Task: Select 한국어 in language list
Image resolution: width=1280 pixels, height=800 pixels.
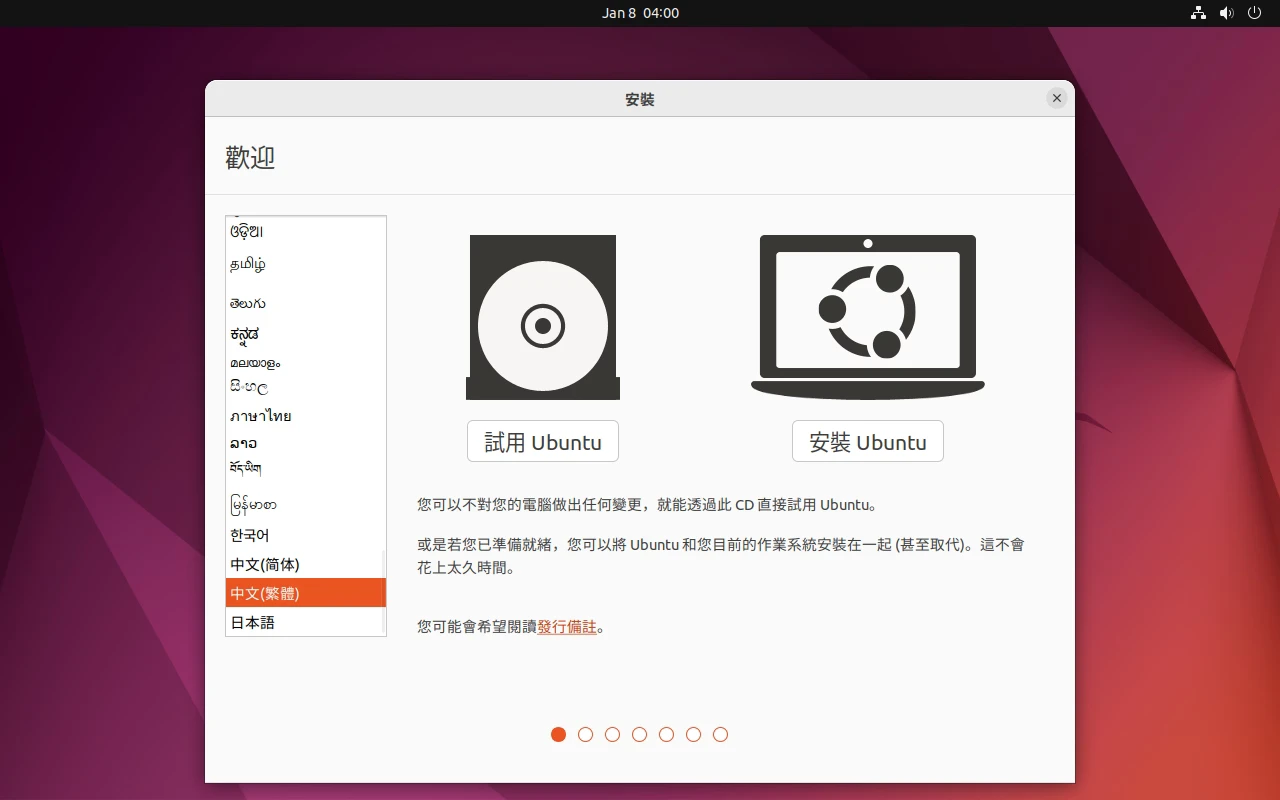Action: 250,535
